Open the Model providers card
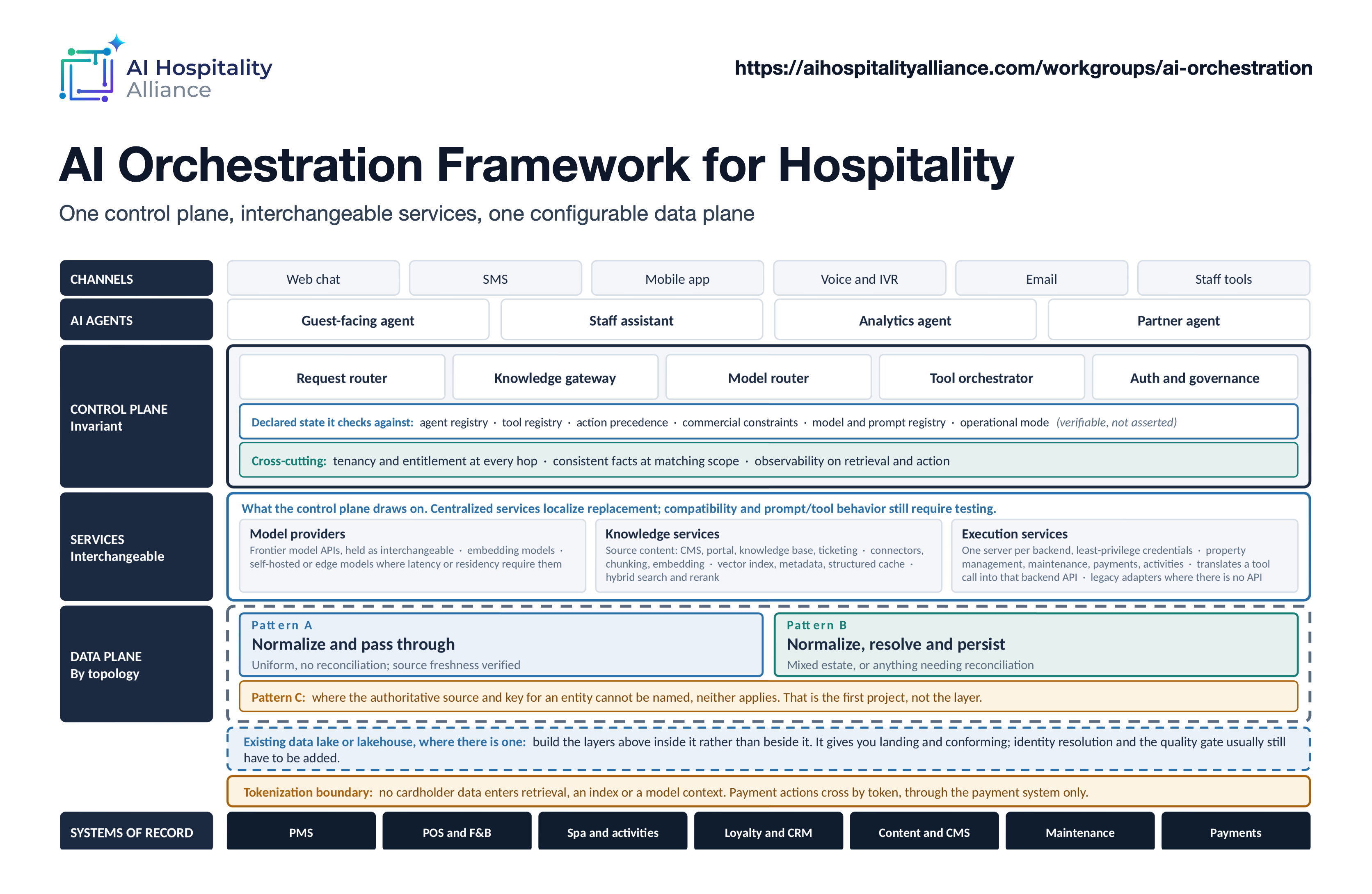Screen dimensions: 1372x894 (x=413, y=556)
